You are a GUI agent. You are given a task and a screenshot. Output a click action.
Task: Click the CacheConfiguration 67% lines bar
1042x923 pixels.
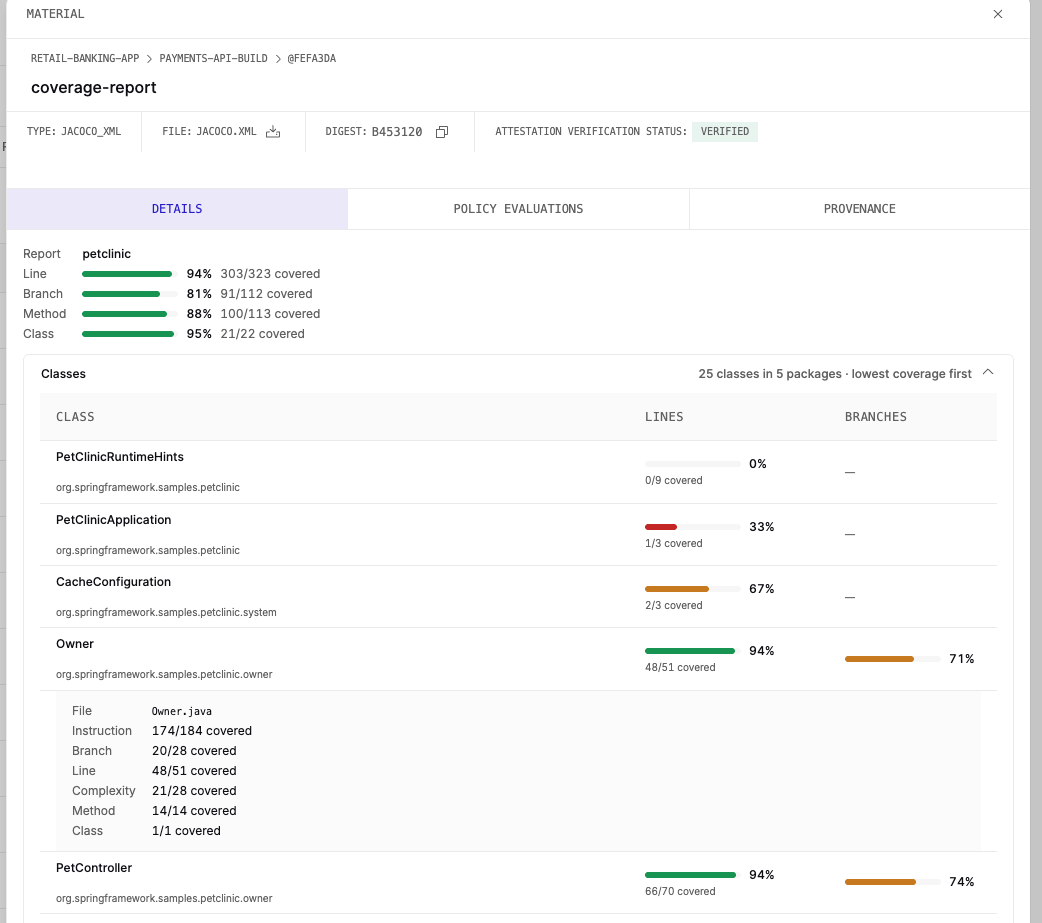[692, 589]
